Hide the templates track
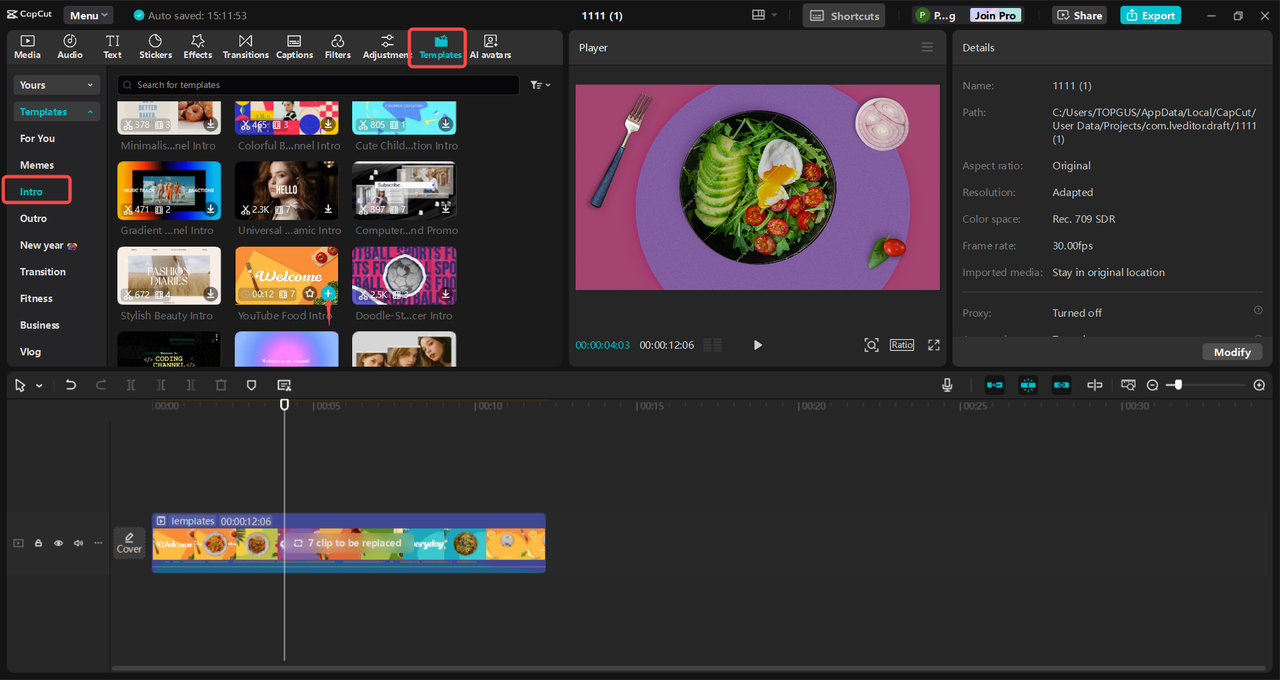 tap(58, 543)
